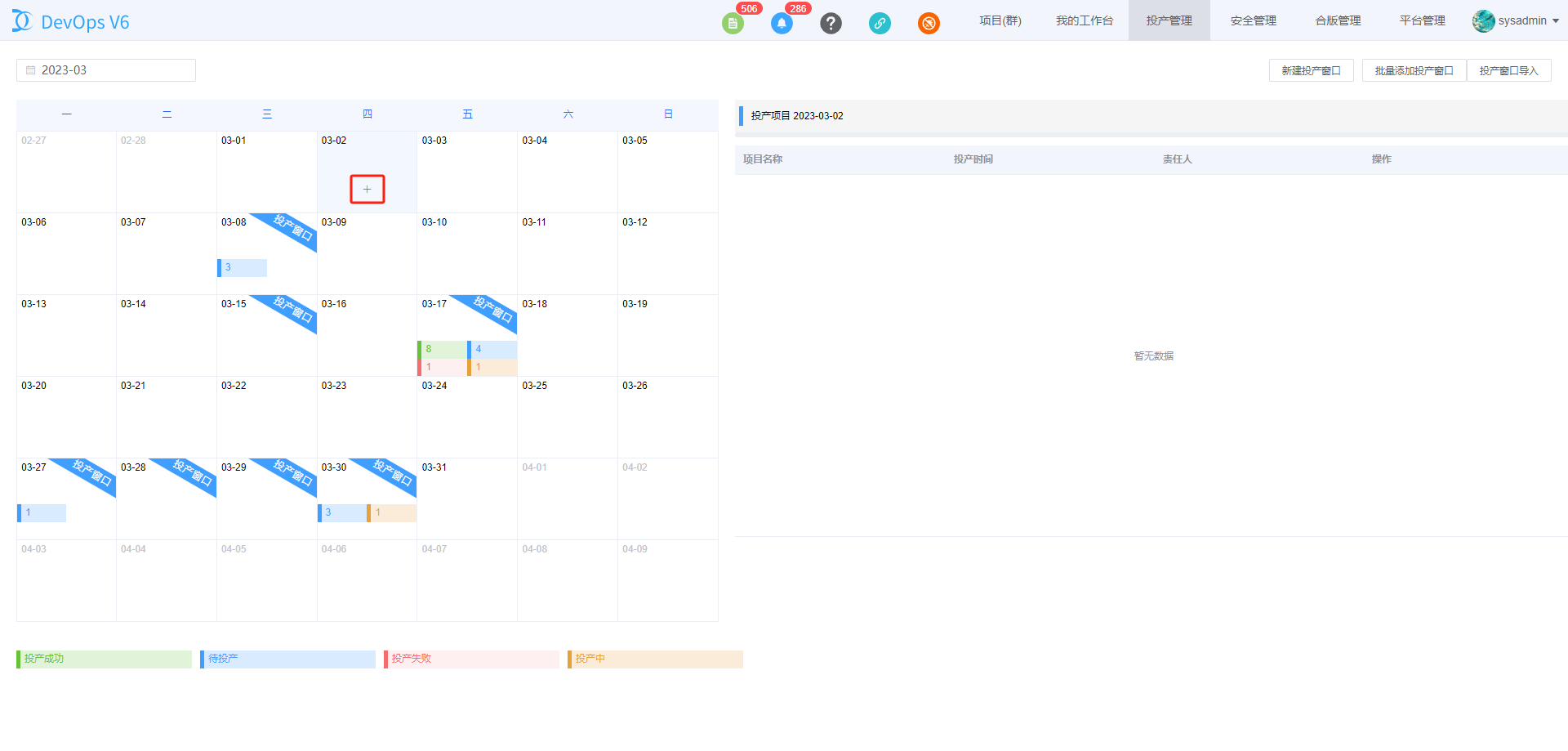
Task: Click the plus icon on 03-02
Action: click(367, 190)
